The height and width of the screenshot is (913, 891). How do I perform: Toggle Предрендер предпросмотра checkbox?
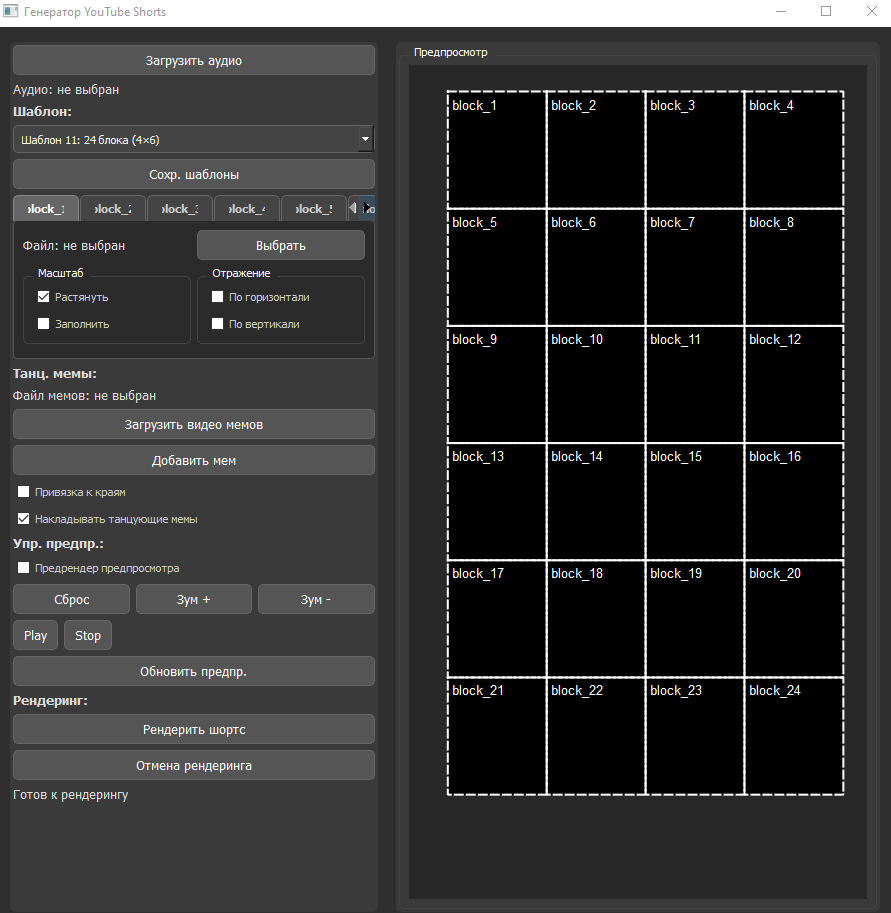(24, 568)
